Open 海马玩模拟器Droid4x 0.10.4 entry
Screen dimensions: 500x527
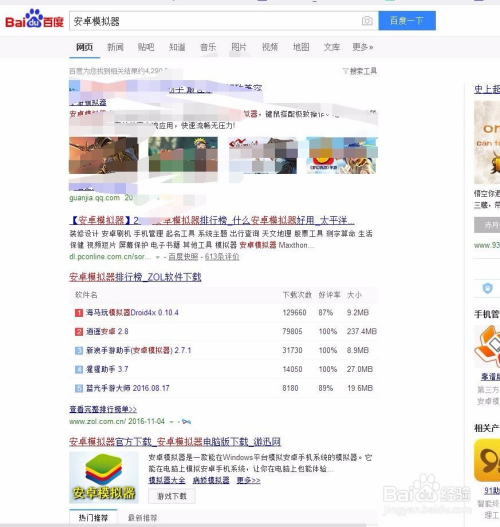pyautogui.click(x=132, y=313)
